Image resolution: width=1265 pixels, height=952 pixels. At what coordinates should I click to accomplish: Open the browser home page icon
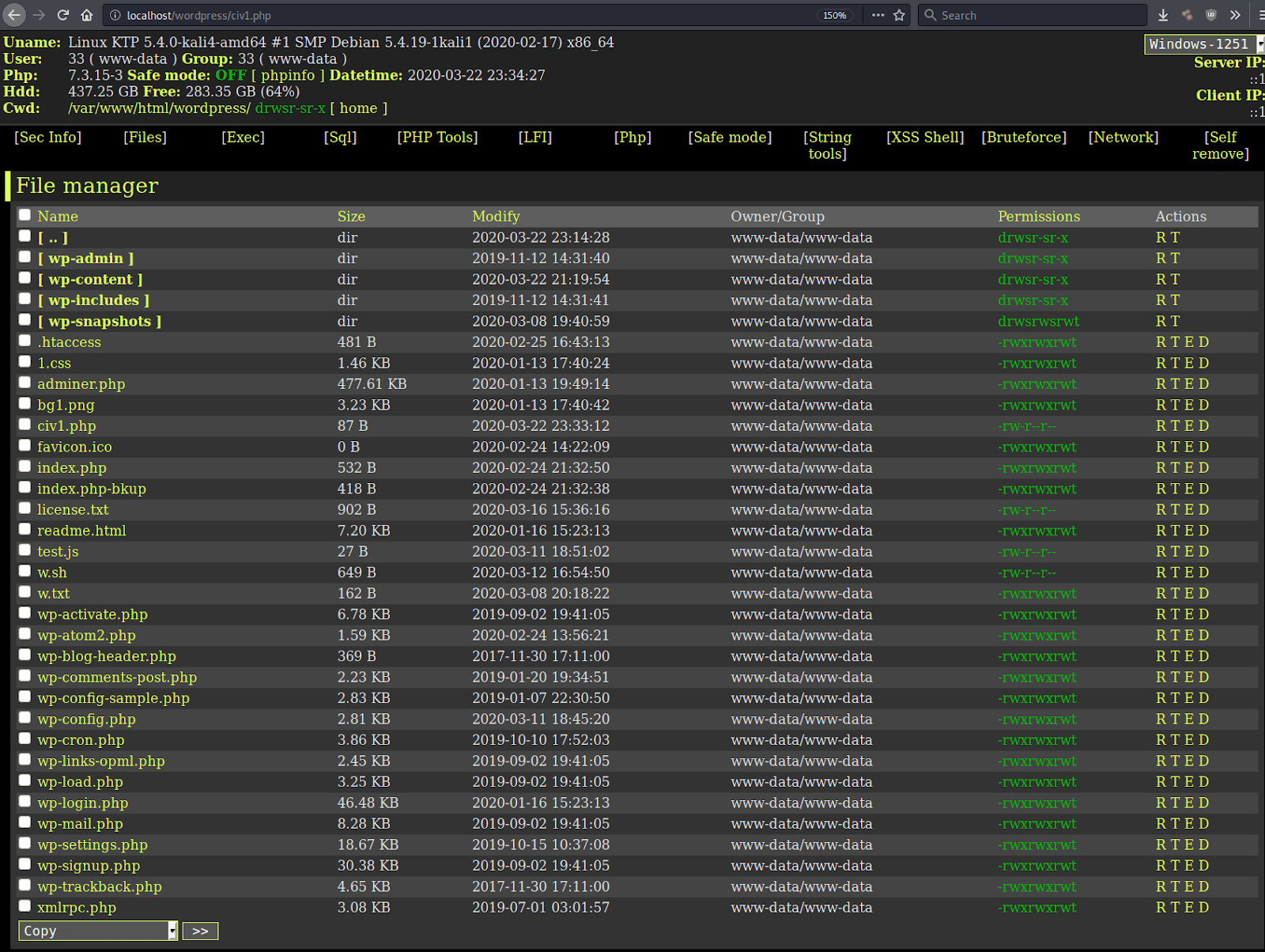click(x=87, y=15)
